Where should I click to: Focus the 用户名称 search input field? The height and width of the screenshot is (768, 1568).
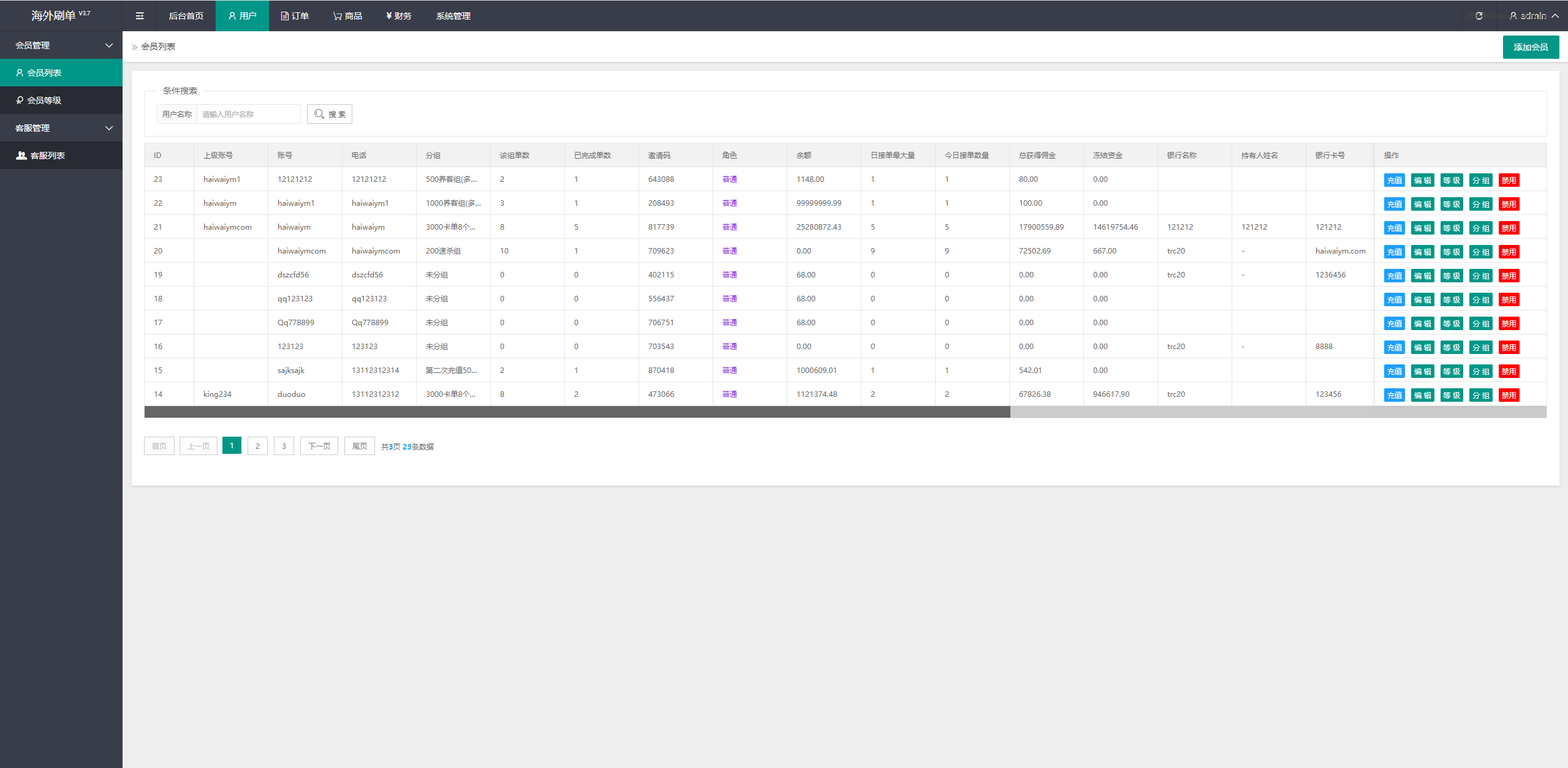(248, 114)
